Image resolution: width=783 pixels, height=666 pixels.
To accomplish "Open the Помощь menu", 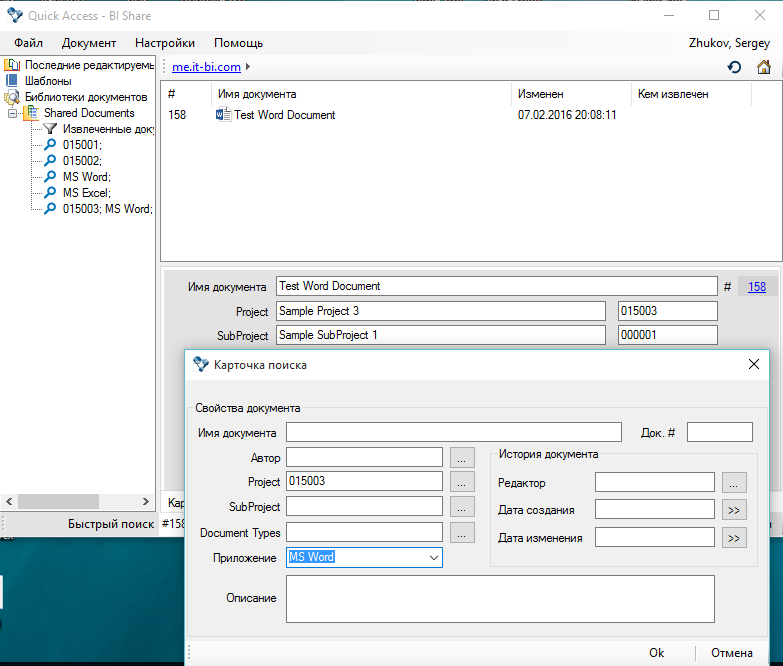I will pyautogui.click(x=238, y=43).
